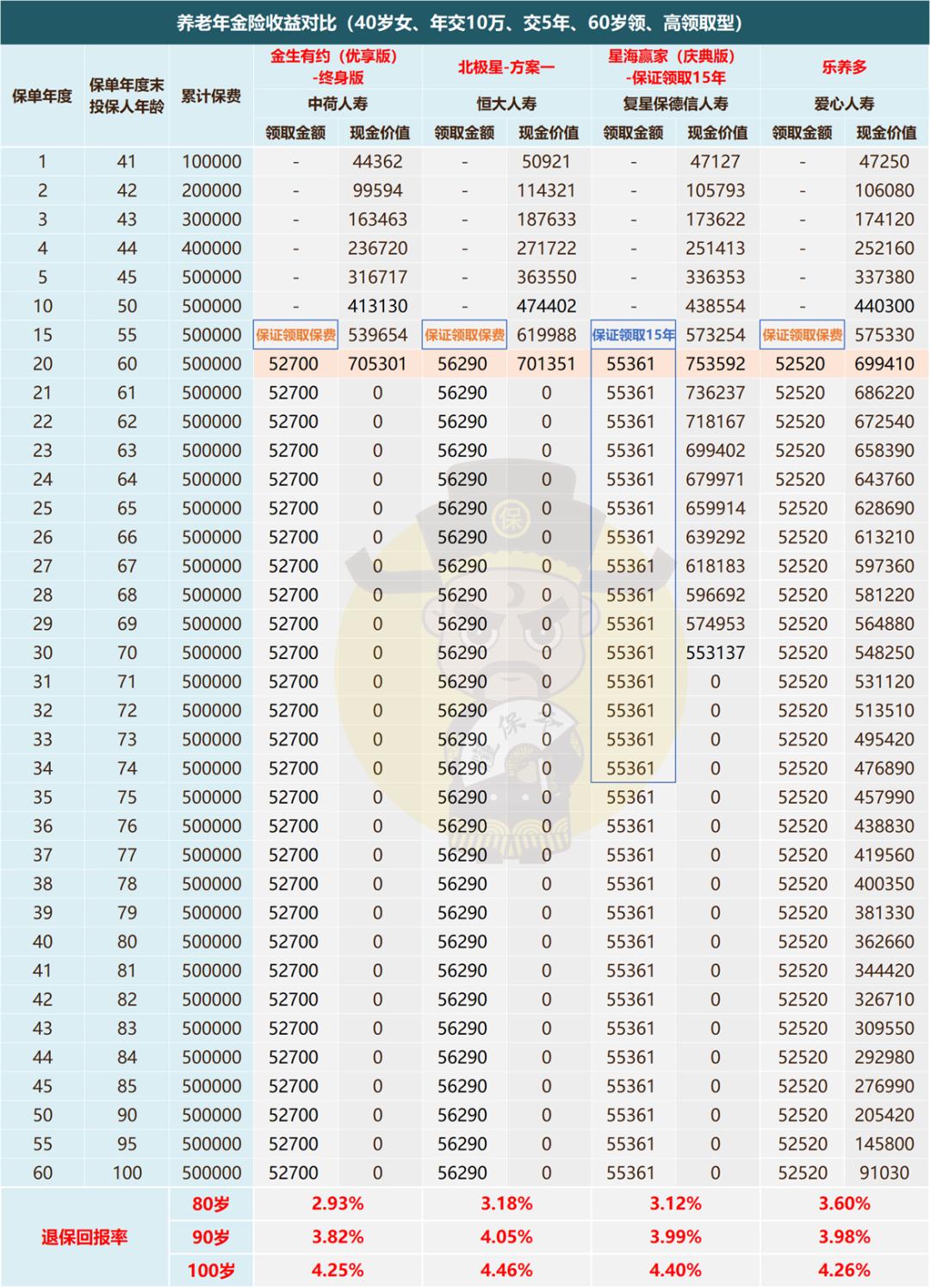Viewport: 930px width, 1288px height.
Task: Click cash value 457990 at age 75
Action: pyautogui.click(x=884, y=797)
